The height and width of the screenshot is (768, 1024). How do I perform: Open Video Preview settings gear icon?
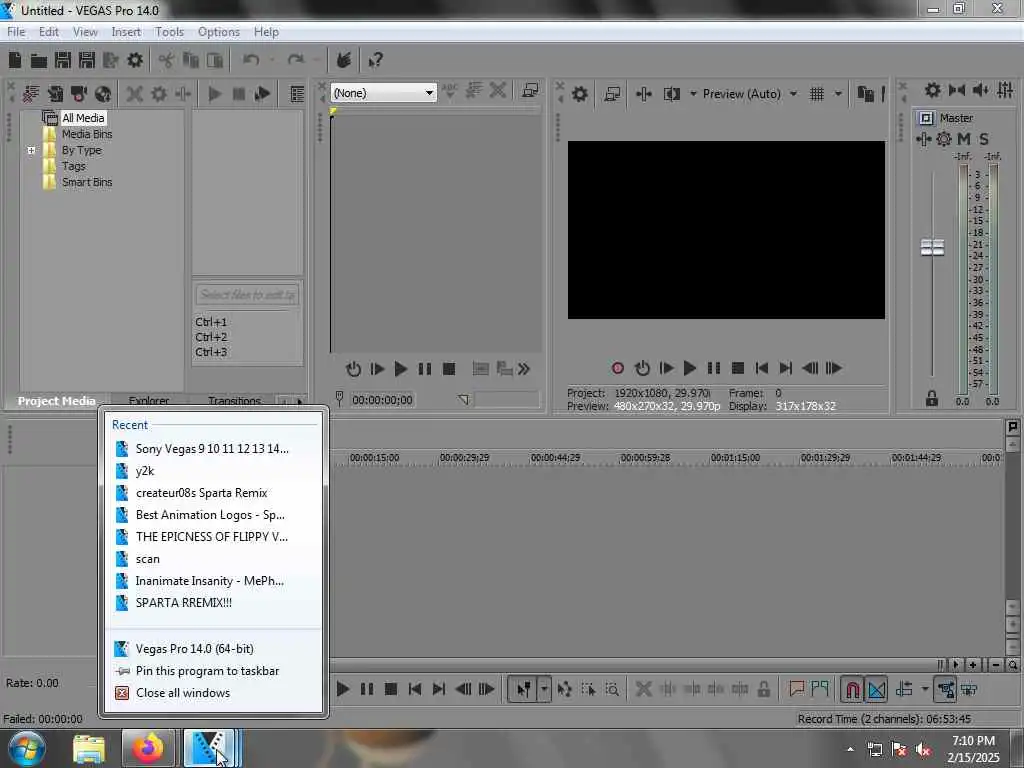(579, 94)
